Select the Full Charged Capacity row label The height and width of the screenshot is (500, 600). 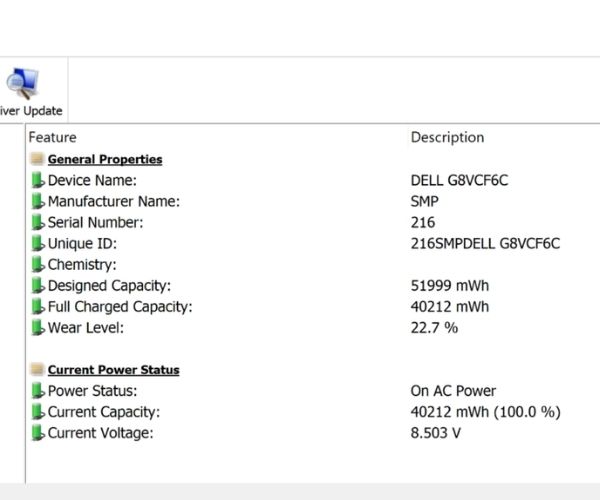point(120,307)
